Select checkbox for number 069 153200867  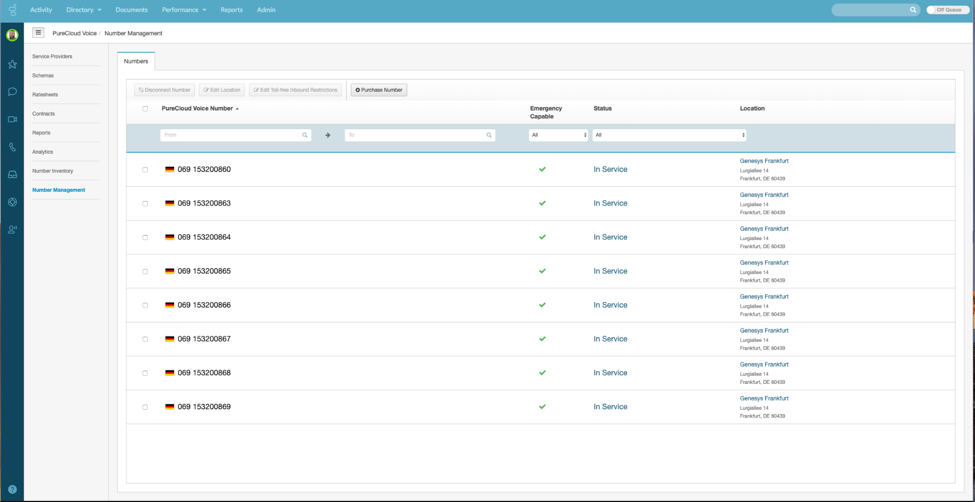[x=145, y=339]
